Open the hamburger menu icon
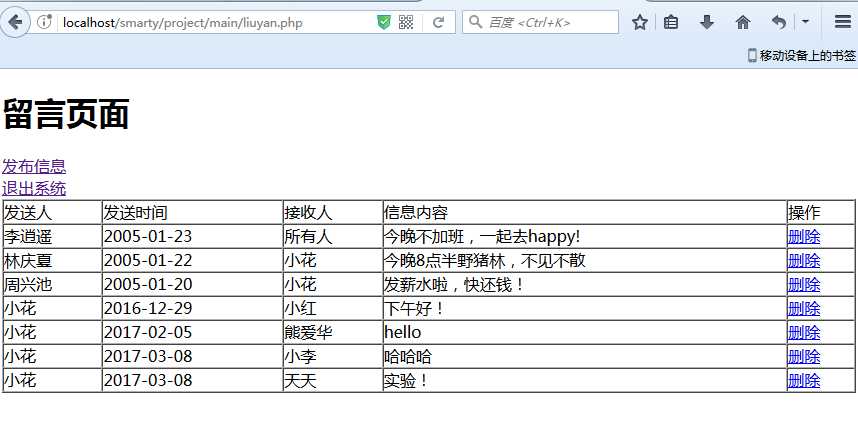 tap(843, 22)
